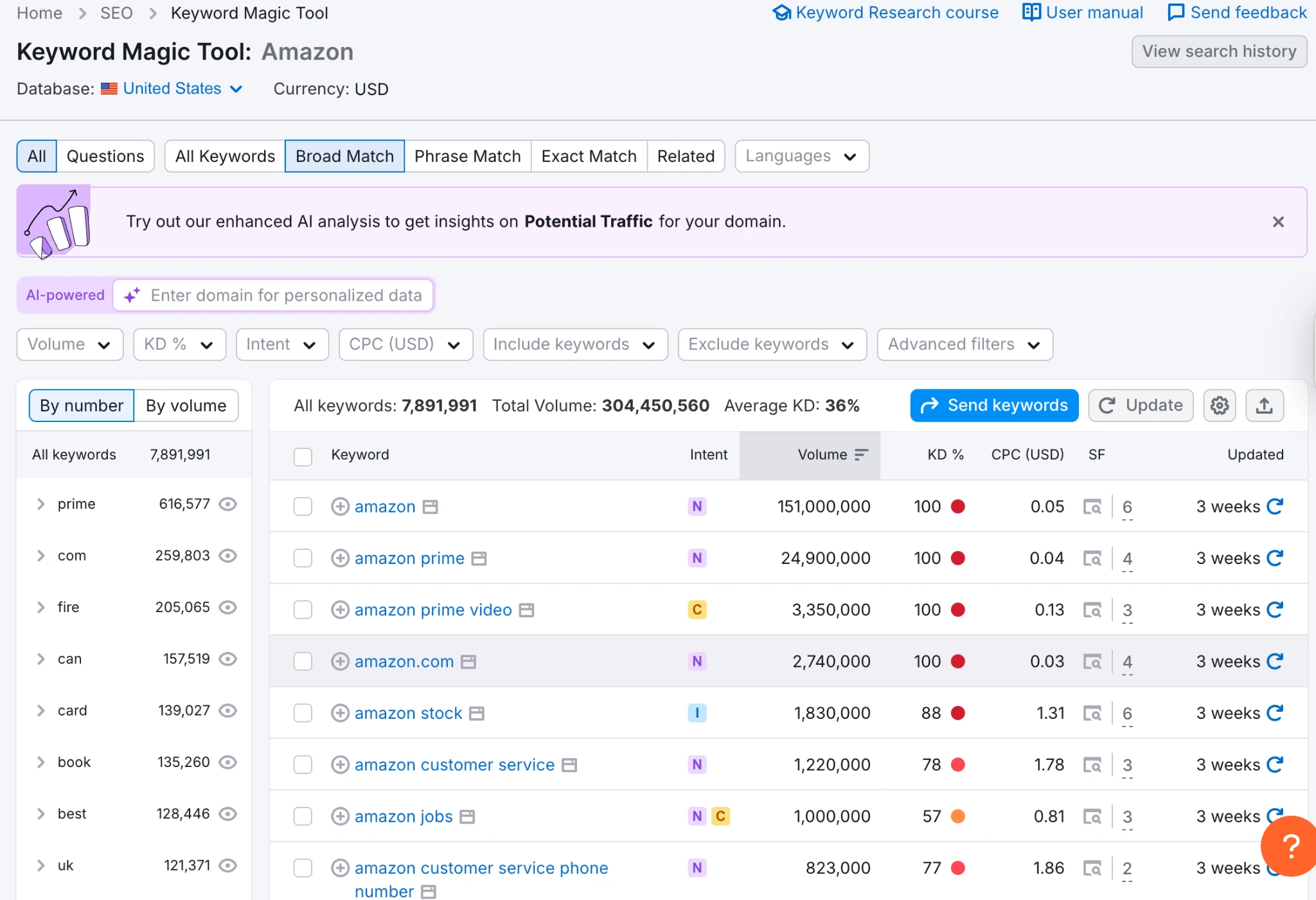1316x900 pixels.
Task: Close the AI analysis banner
Action: click(x=1278, y=222)
